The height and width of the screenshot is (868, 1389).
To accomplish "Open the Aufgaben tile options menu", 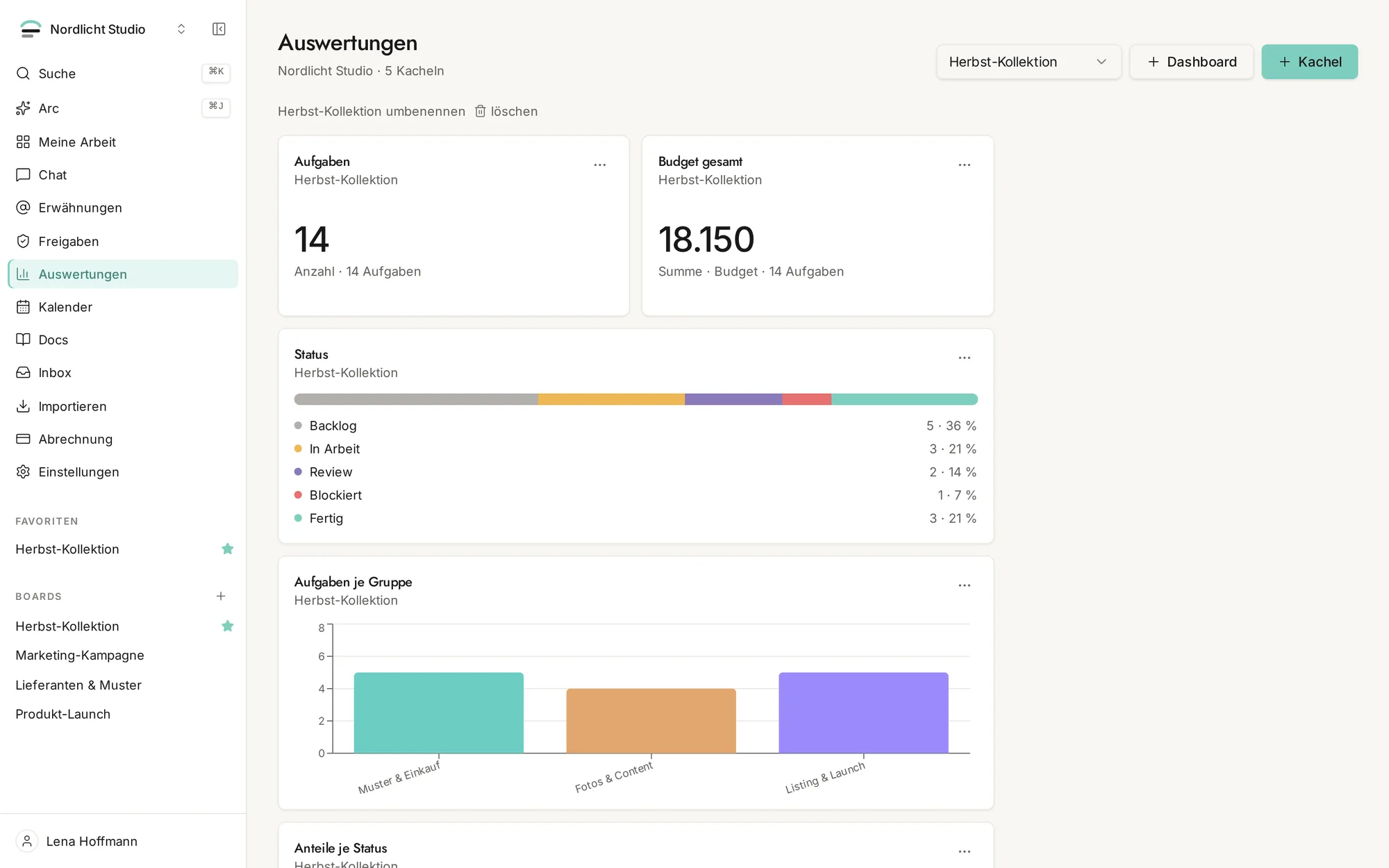I will [600, 165].
